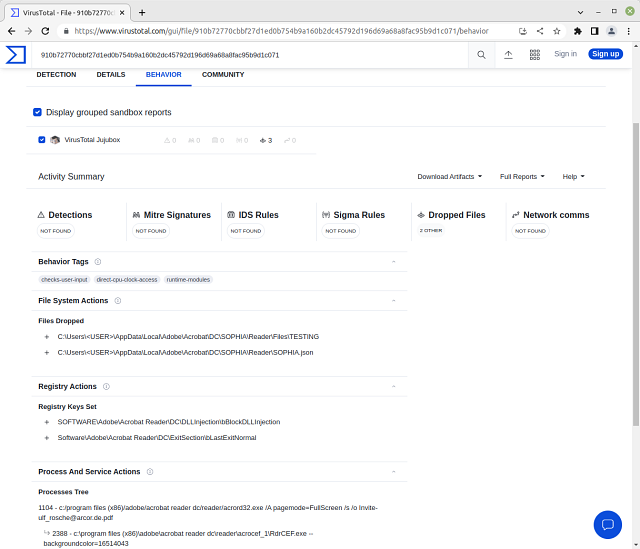
Task: Open the Chrome three-dot menu
Action: click(x=629, y=31)
